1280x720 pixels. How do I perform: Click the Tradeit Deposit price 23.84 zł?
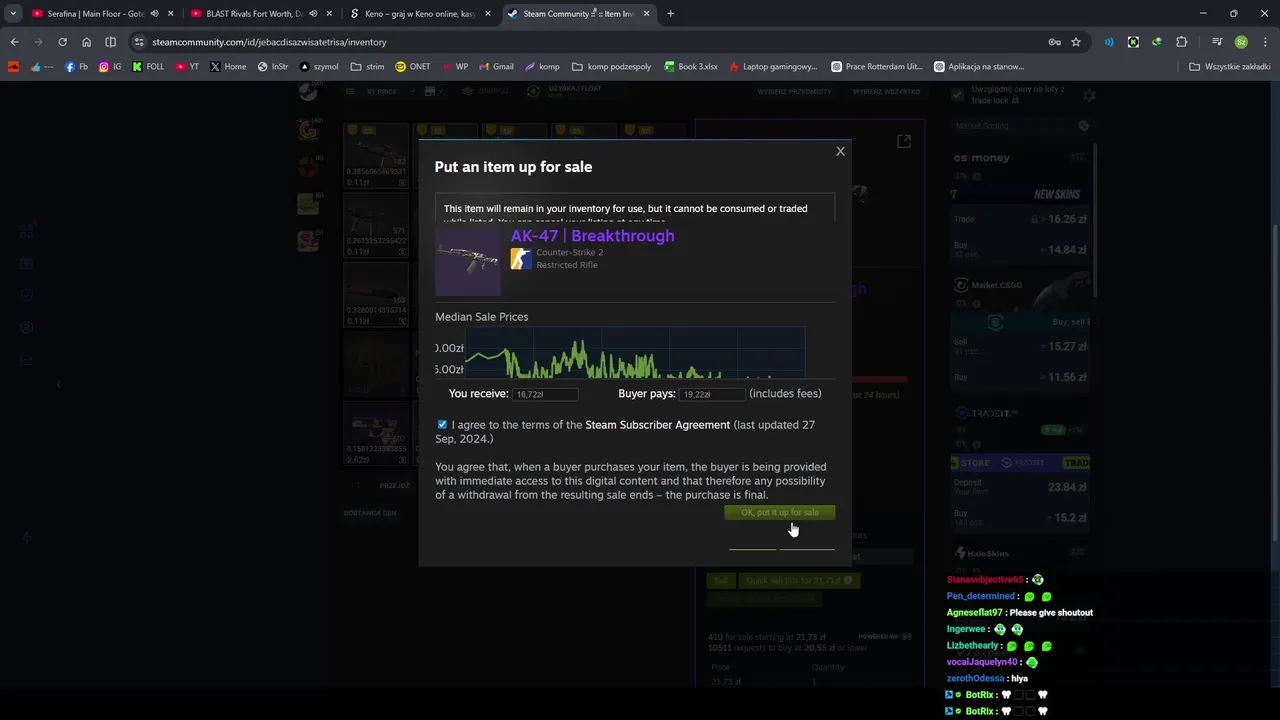[1068, 487]
